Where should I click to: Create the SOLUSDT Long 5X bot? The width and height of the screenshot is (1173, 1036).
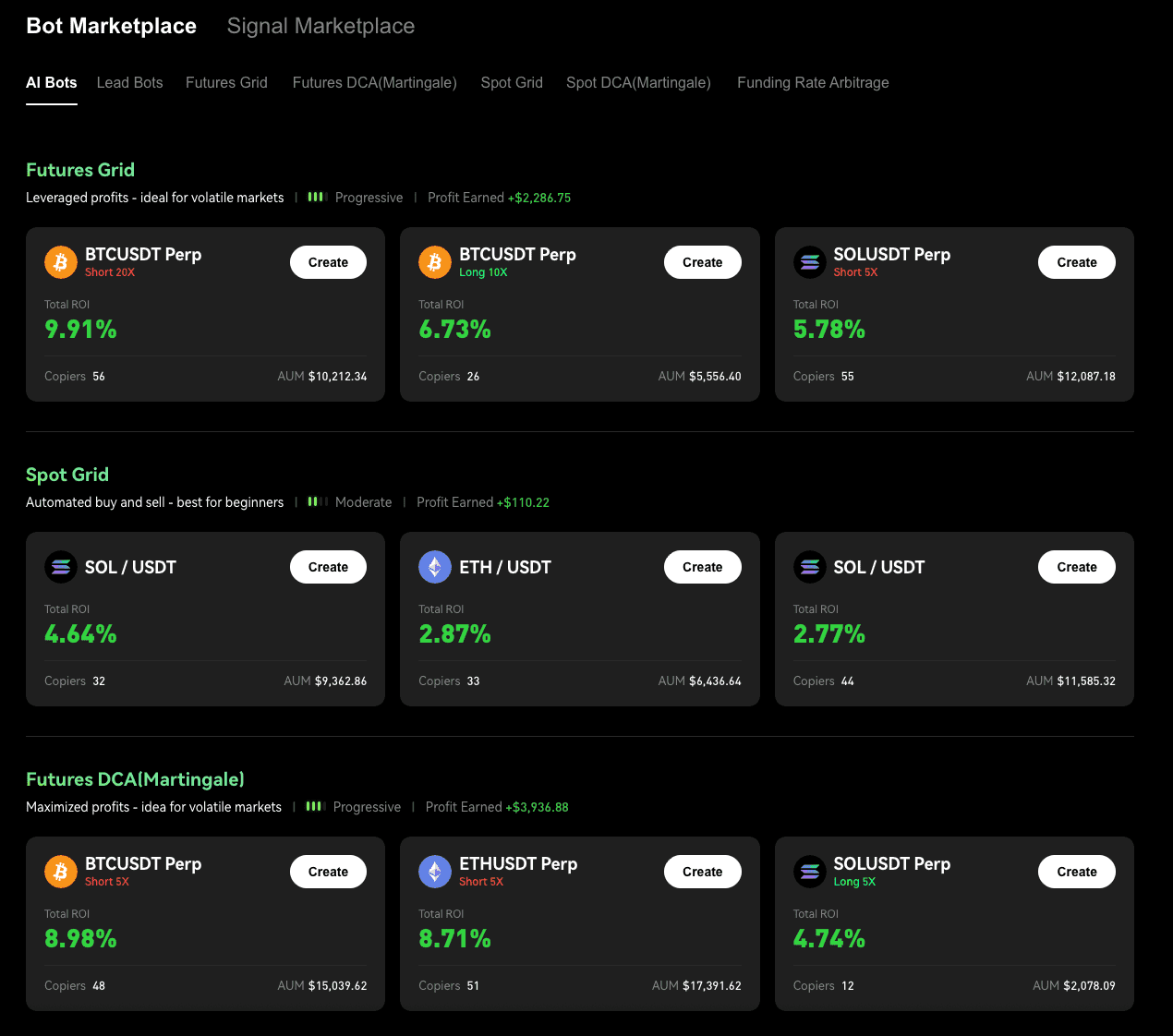(1076, 872)
